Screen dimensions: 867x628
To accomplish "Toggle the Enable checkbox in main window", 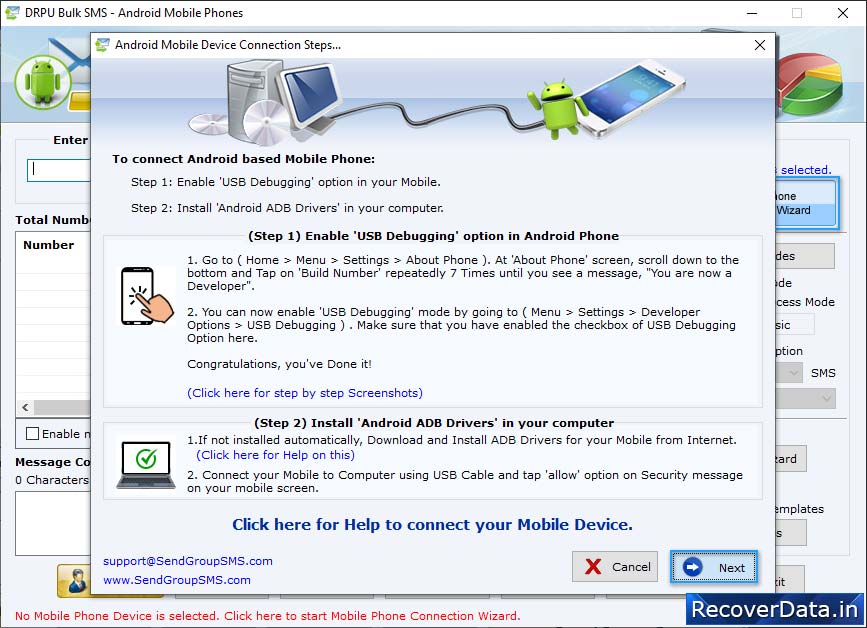I will pyautogui.click(x=33, y=433).
